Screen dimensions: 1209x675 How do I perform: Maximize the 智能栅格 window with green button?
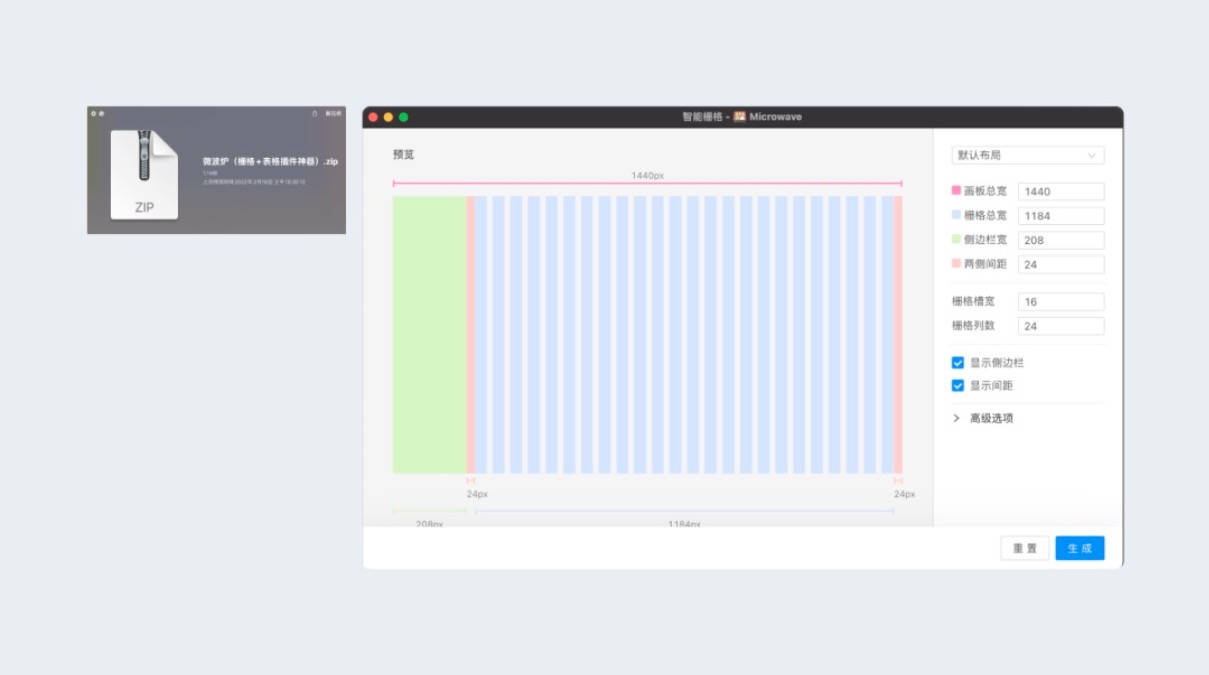point(404,117)
